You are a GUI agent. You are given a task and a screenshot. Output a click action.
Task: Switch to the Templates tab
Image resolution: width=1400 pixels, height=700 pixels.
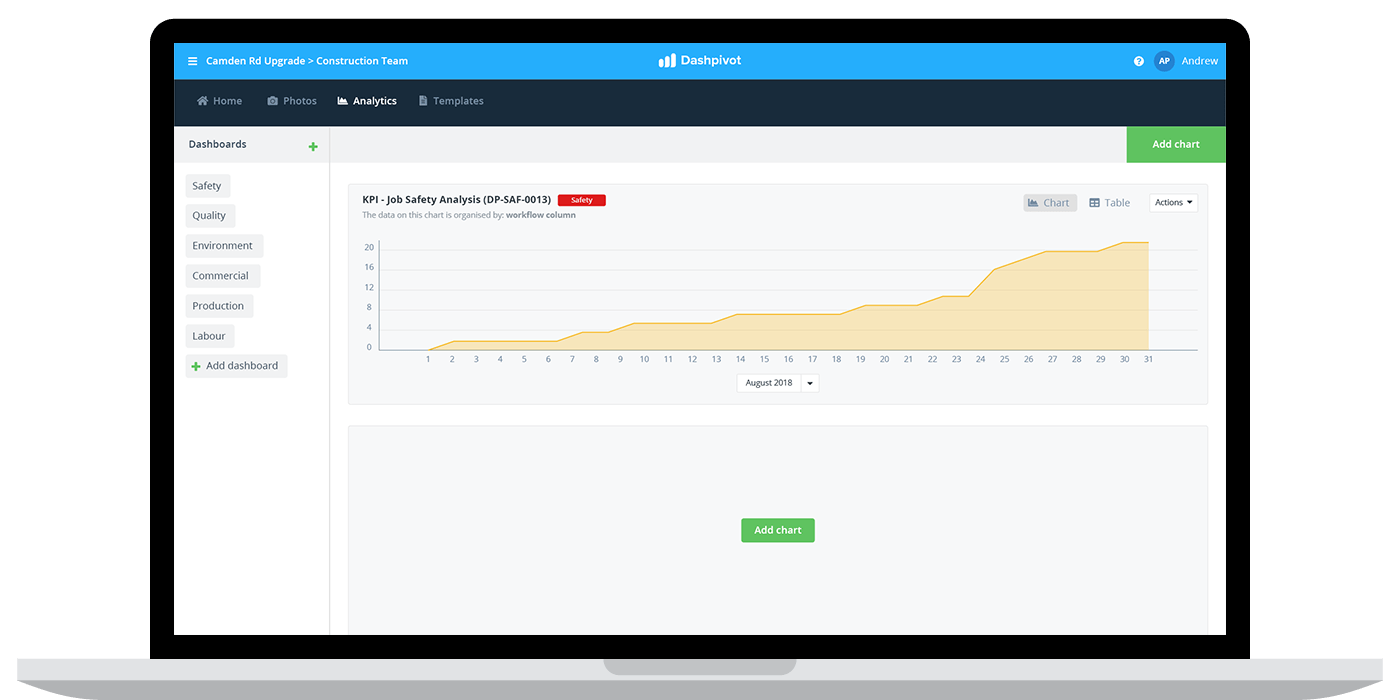(x=451, y=100)
